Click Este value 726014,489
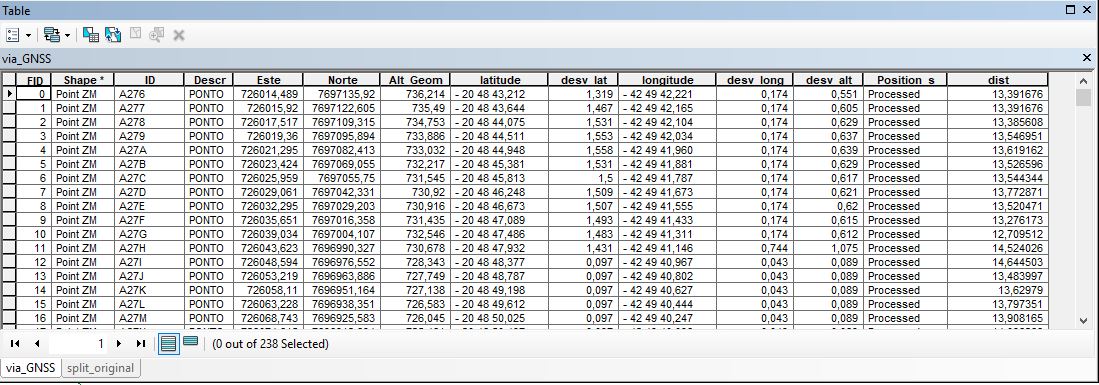The height and width of the screenshot is (385, 1099). click(x=268, y=94)
